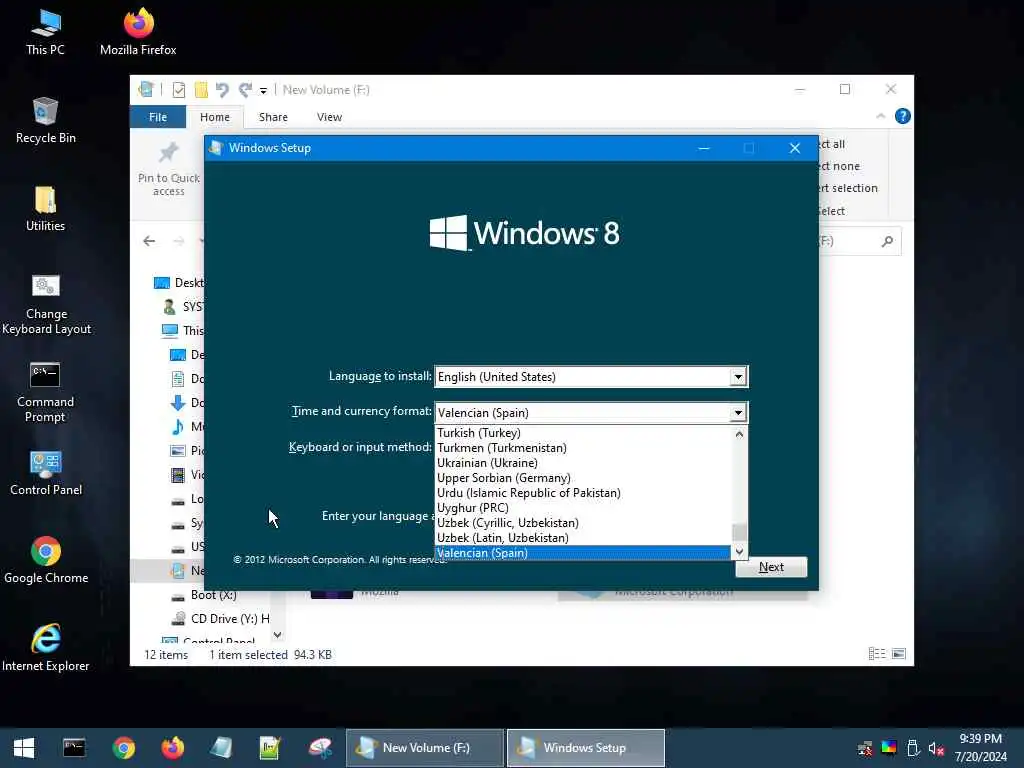Open Quick Access Toolbar customize arrow

tap(263, 91)
